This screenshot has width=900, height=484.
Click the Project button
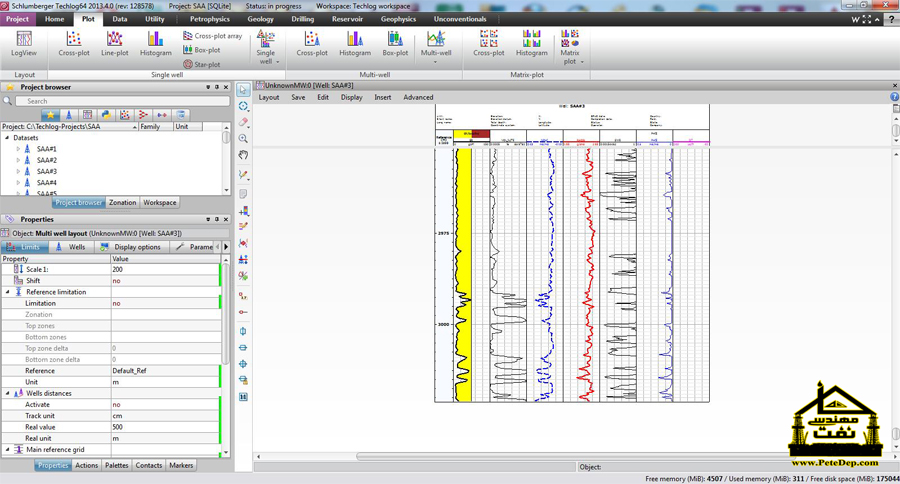[x=17, y=19]
